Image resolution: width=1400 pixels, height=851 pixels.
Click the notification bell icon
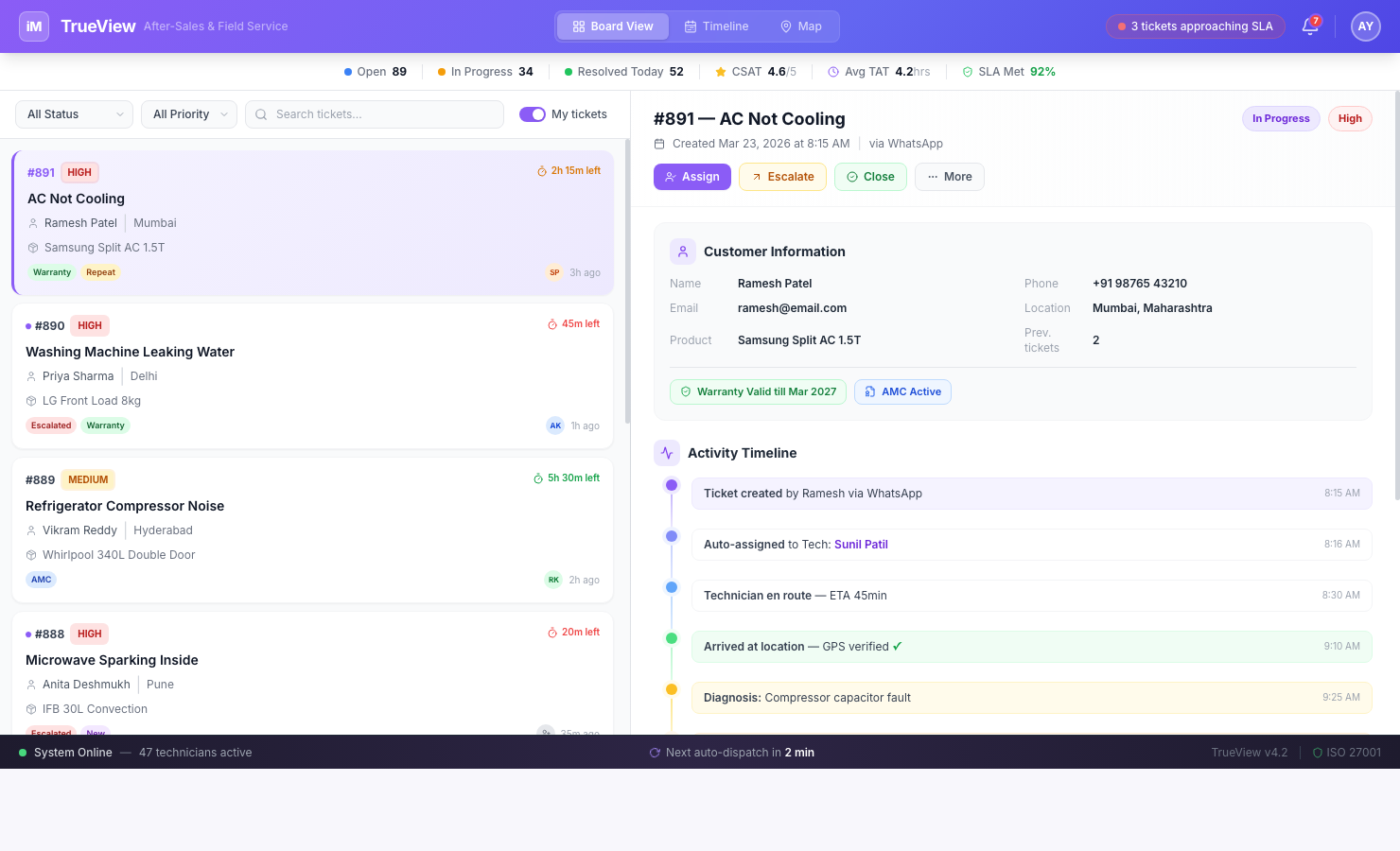[x=1310, y=26]
